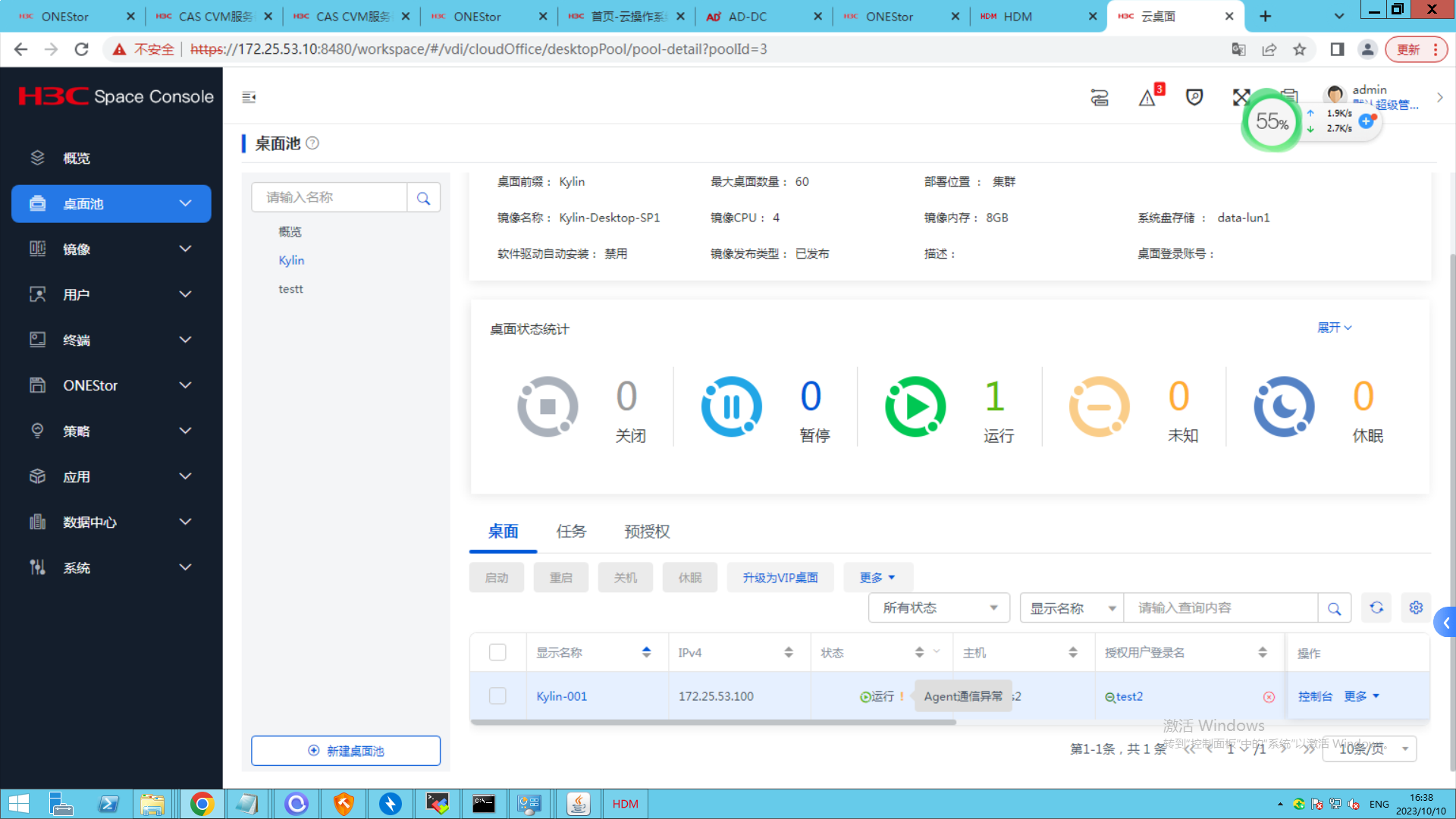Click the horizontal scrollbar under table
The width and height of the screenshot is (1456, 819).
coord(713,722)
